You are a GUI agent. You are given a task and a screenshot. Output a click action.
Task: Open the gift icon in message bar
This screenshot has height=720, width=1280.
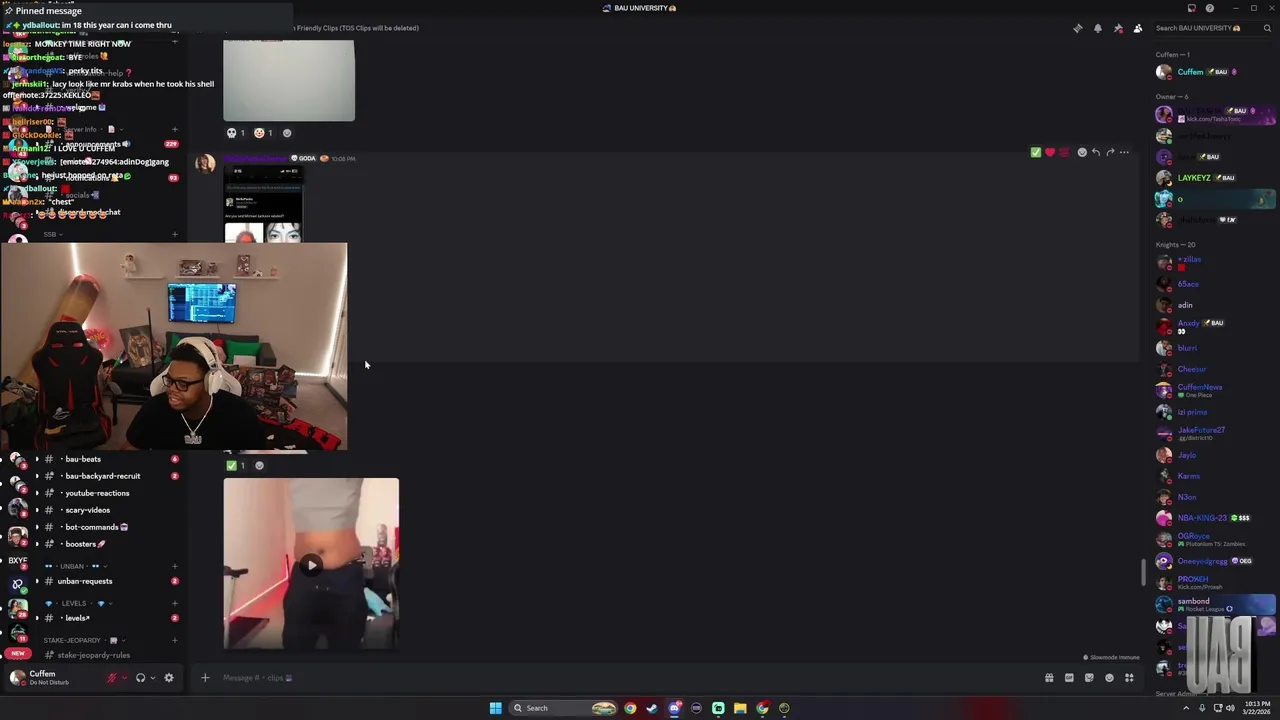tap(1049, 678)
